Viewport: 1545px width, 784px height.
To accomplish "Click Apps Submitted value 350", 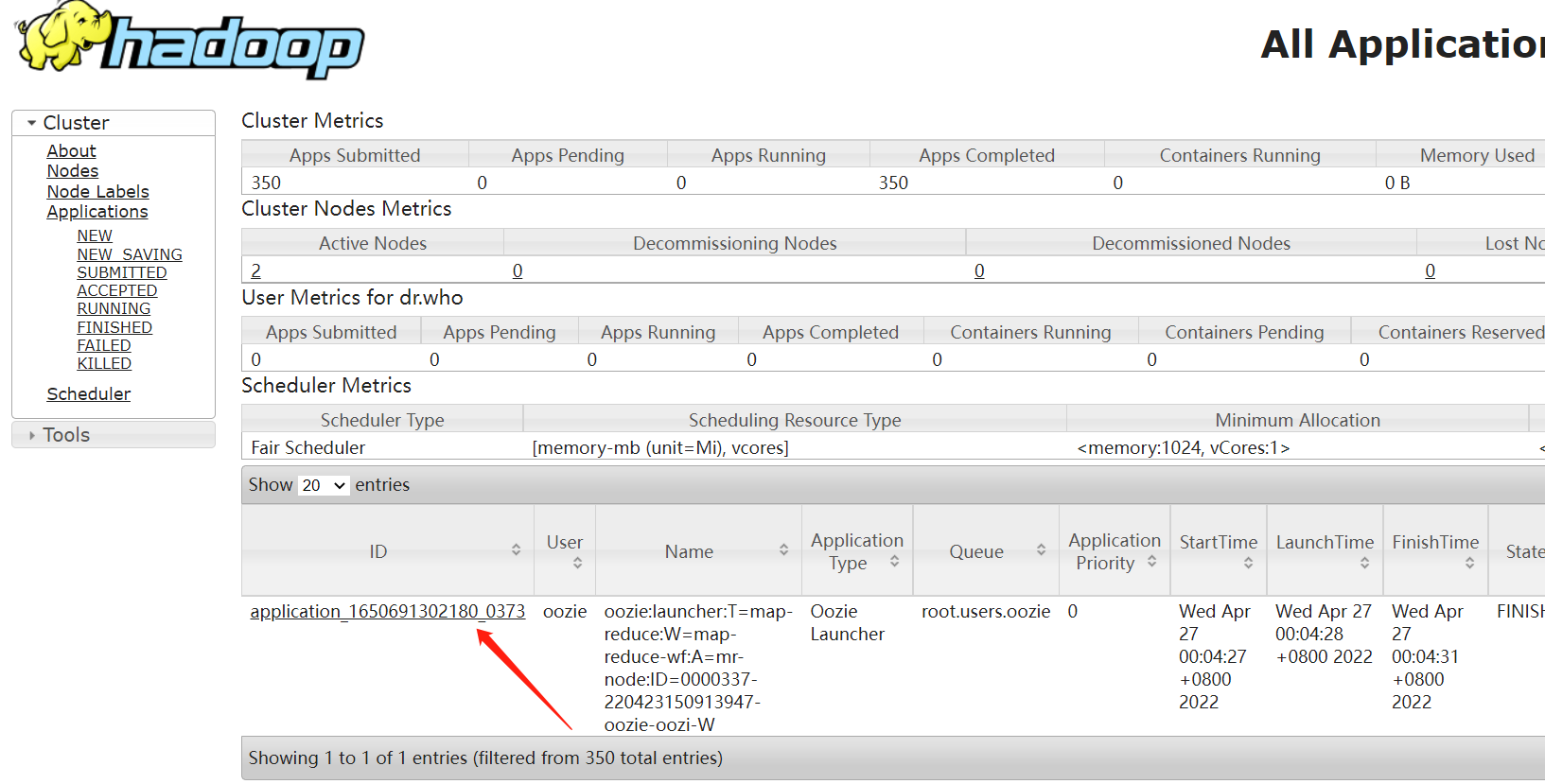I will [x=266, y=183].
